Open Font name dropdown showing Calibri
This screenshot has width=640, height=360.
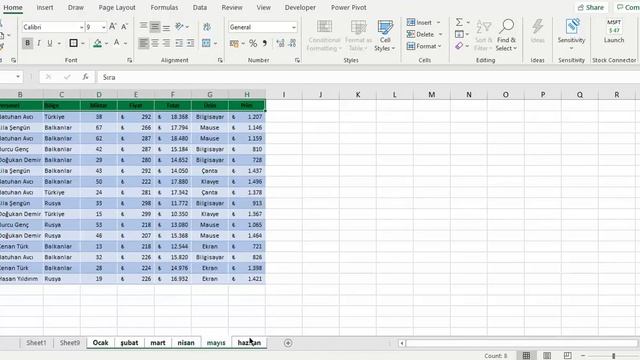pyautogui.click(x=81, y=27)
